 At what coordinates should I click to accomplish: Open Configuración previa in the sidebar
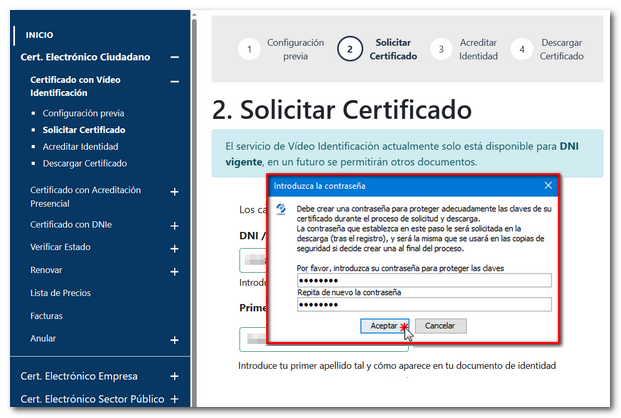(83, 114)
